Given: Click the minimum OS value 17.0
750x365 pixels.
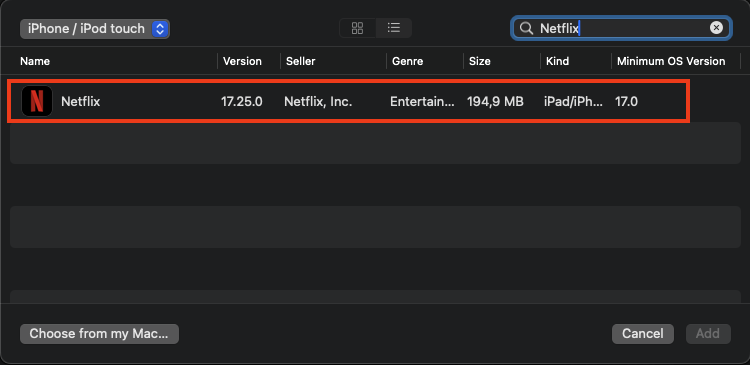Looking at the screenshot, I should (626, 101).
